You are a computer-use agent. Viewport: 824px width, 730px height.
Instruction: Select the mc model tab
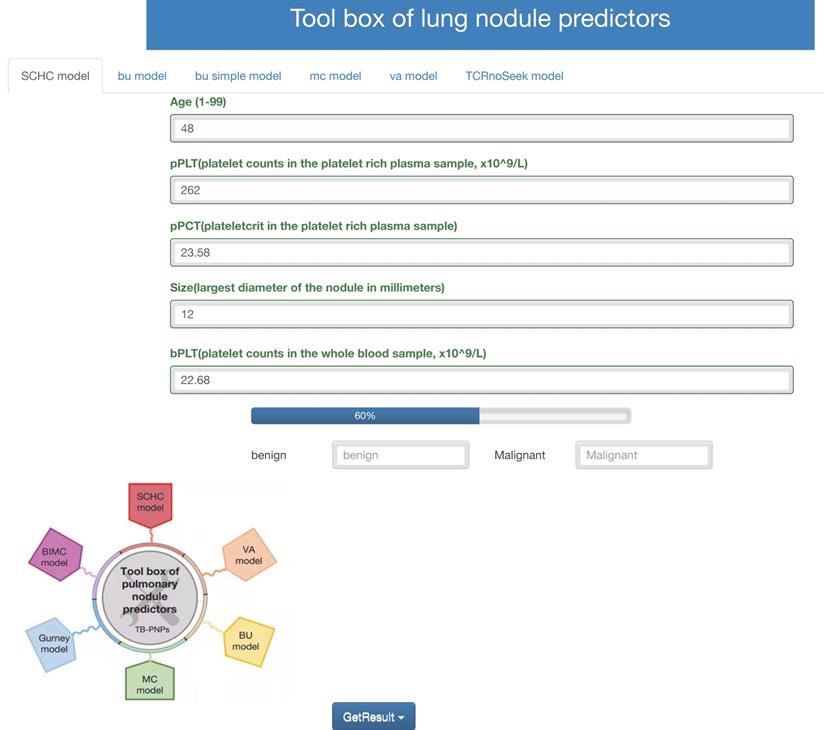[x=335, y=76]
